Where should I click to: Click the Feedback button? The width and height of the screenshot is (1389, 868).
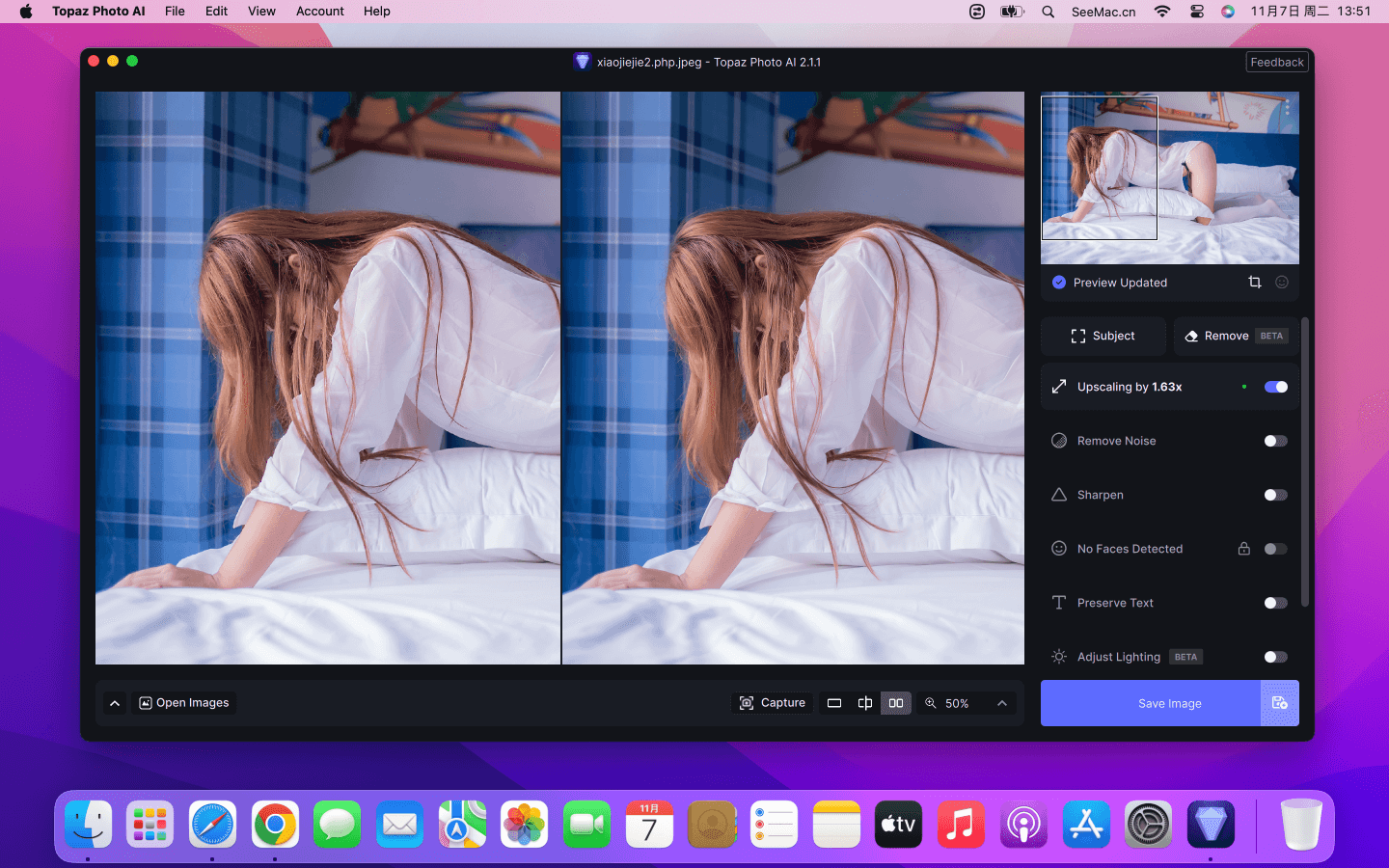click(1276, 62)
